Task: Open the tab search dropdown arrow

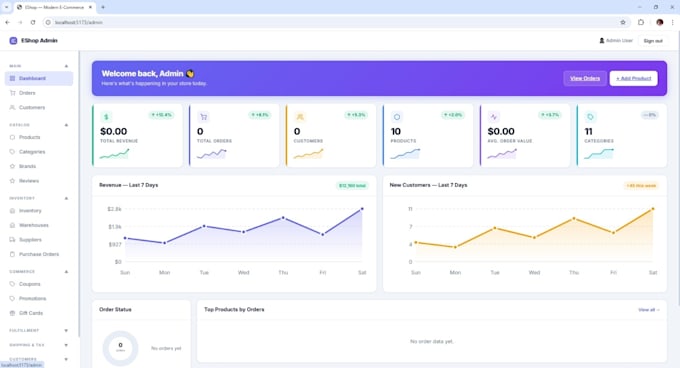Action: (x=6, y=7)
